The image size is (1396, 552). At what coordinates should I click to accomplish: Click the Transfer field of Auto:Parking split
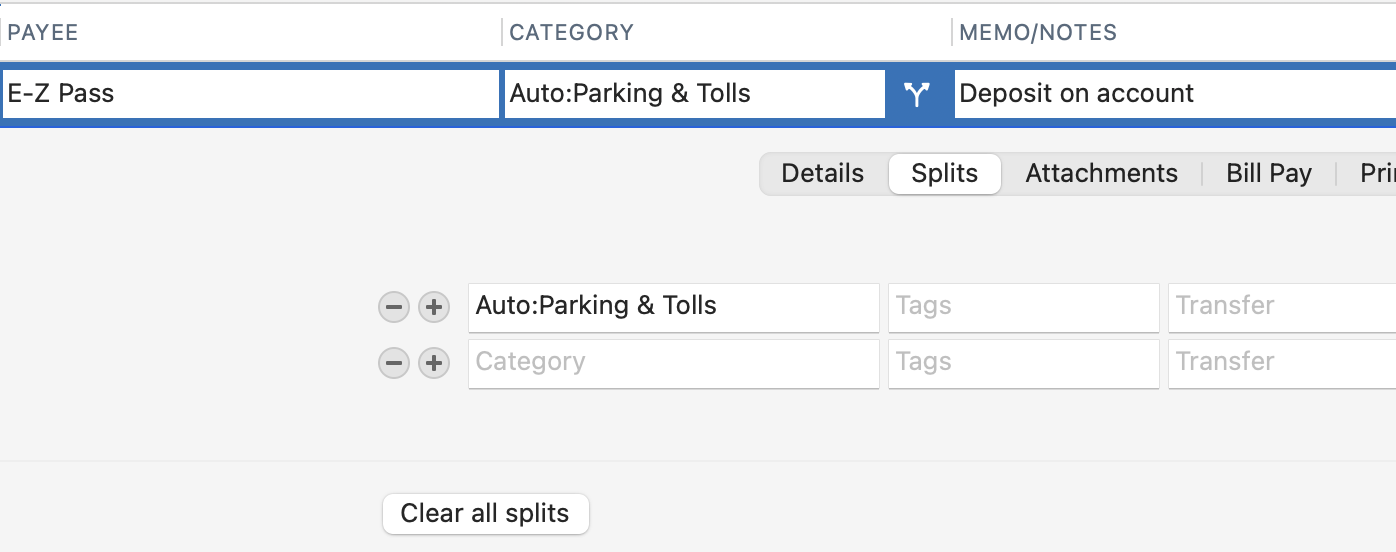coord(1282,306)
